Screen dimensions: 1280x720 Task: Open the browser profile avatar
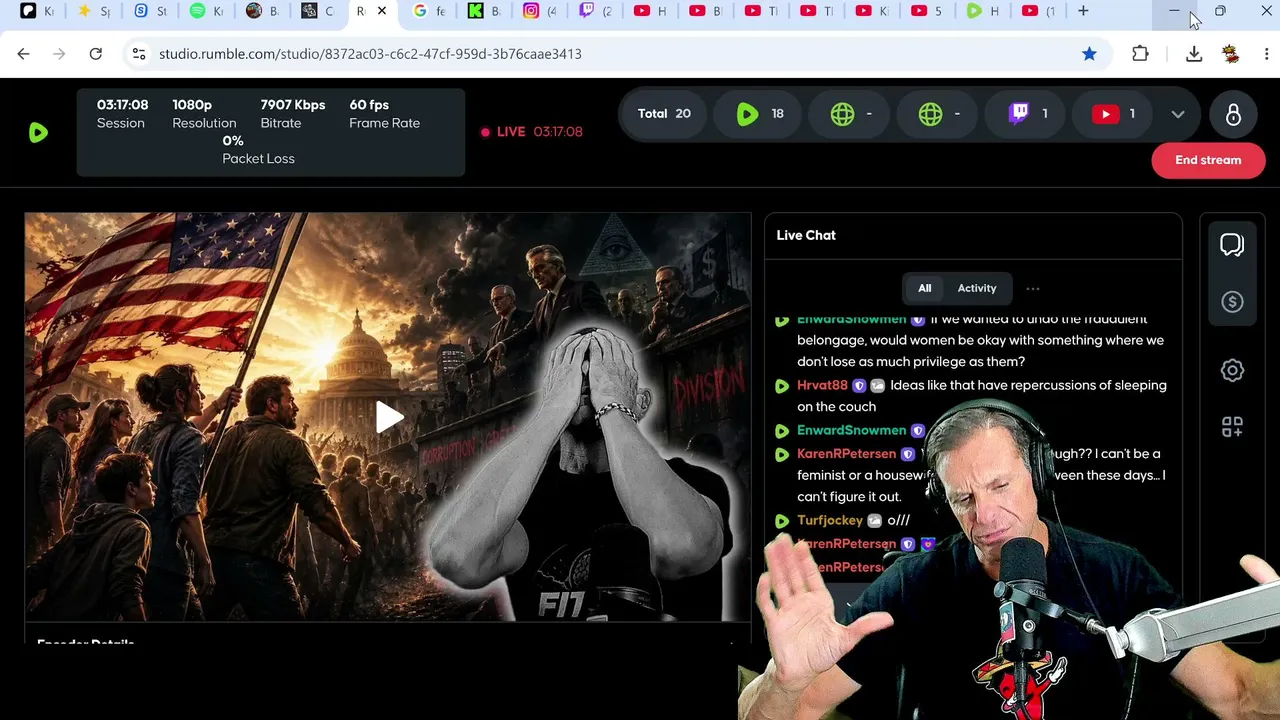click(1231, 54)
